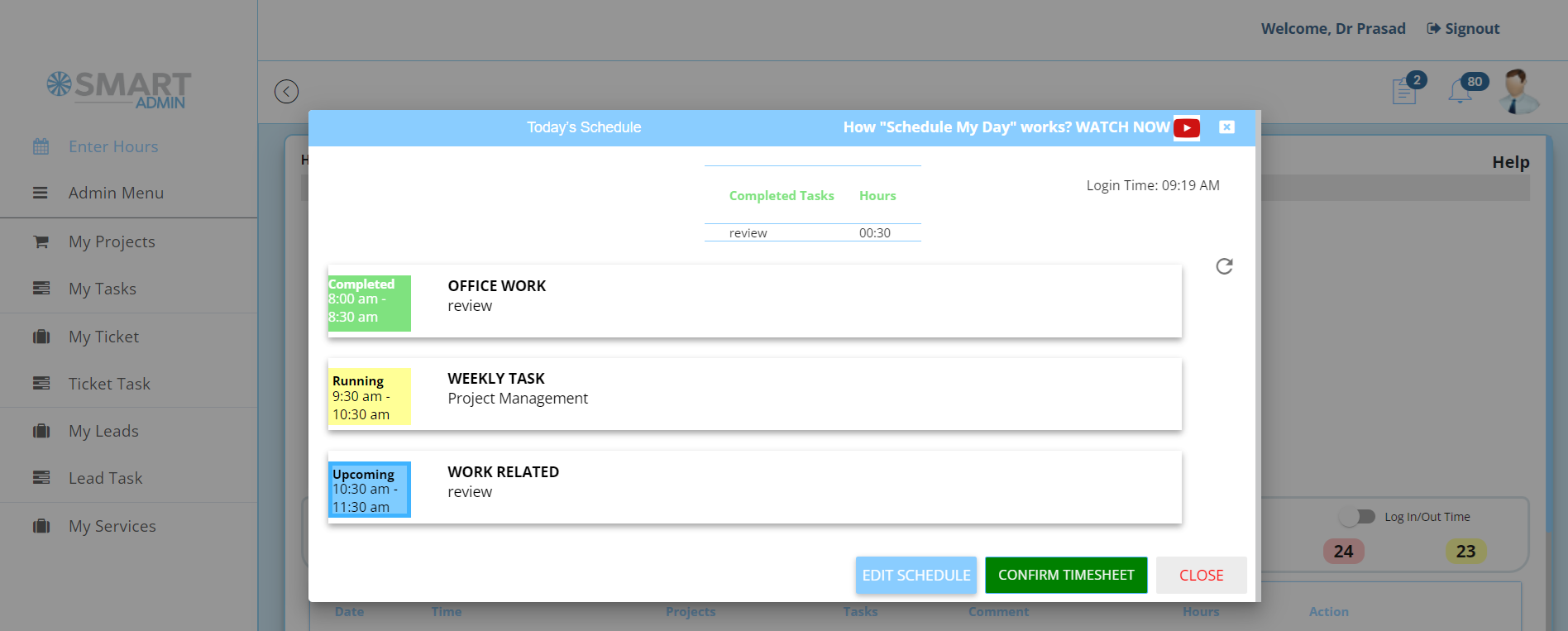Close the Today's Schedule dialog with X
Viewport: 1568px width, 631px height.
1226,127
